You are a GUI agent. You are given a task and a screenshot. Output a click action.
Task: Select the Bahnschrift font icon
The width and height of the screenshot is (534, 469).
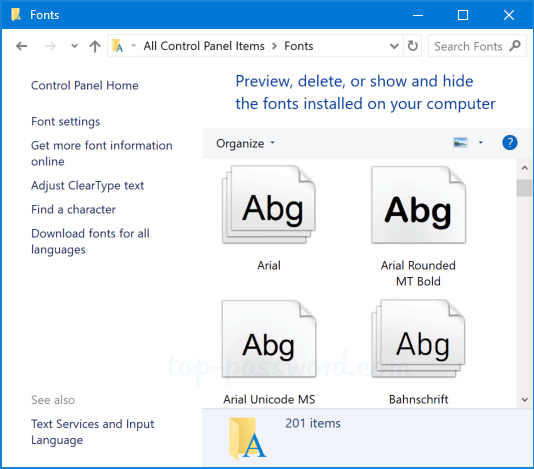click(418, 339)
